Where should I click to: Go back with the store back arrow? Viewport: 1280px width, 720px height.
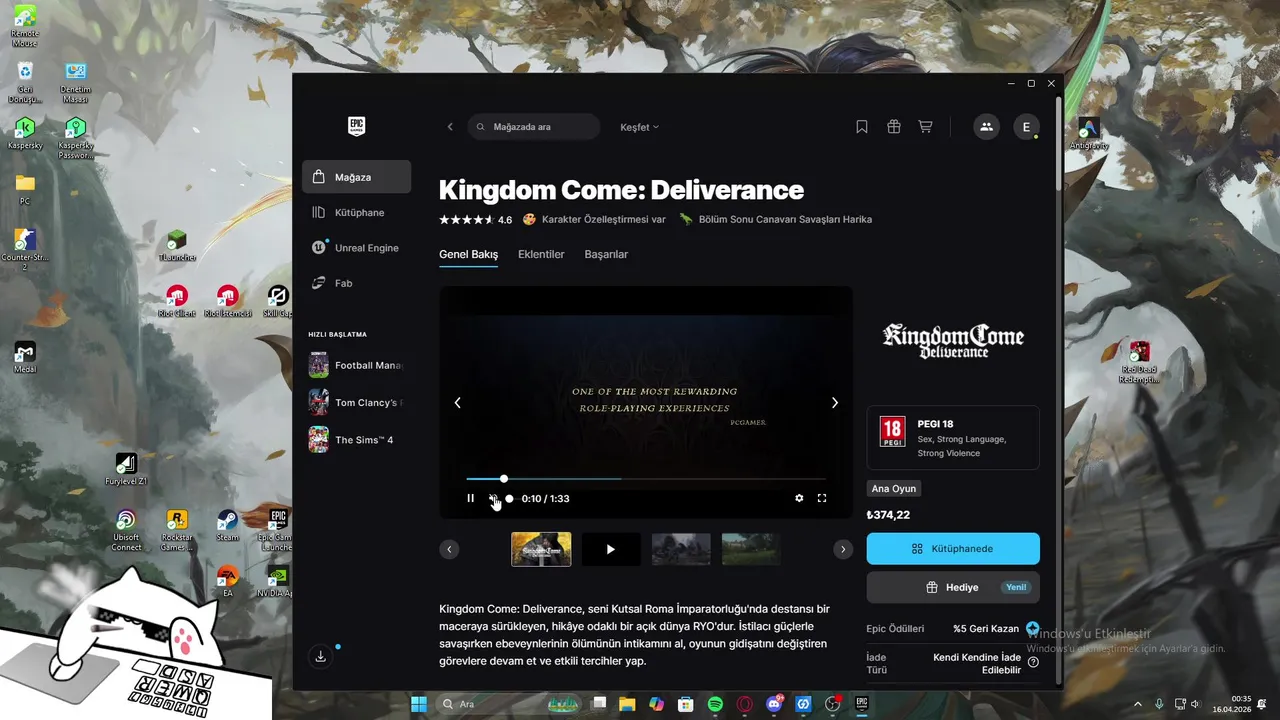click(450, 127)
